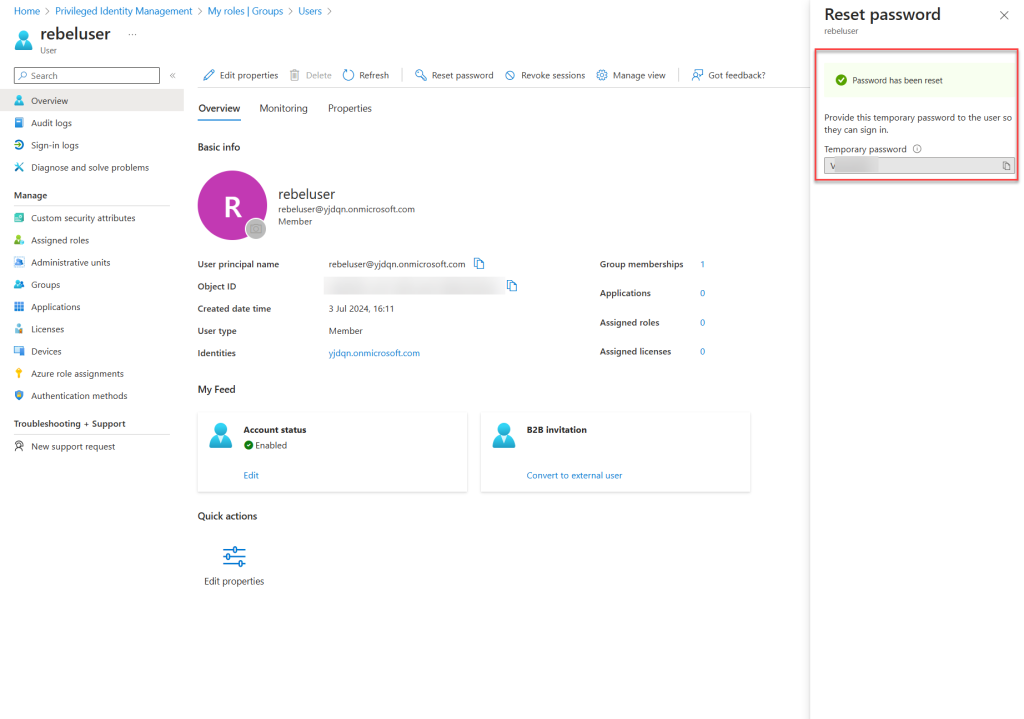Copy the user principal name
Screen dimensions: 1024x719
click(x=479, y=264)
